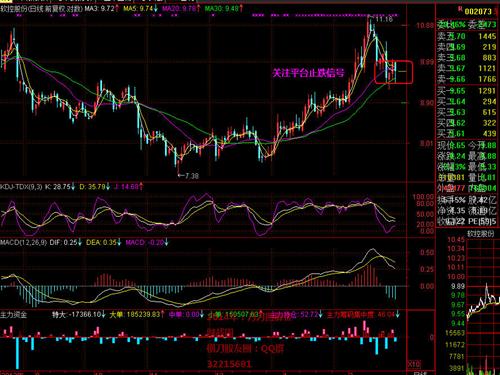
Task: Select the 卖一 9.66 ask row
Action: coord(467,79)
